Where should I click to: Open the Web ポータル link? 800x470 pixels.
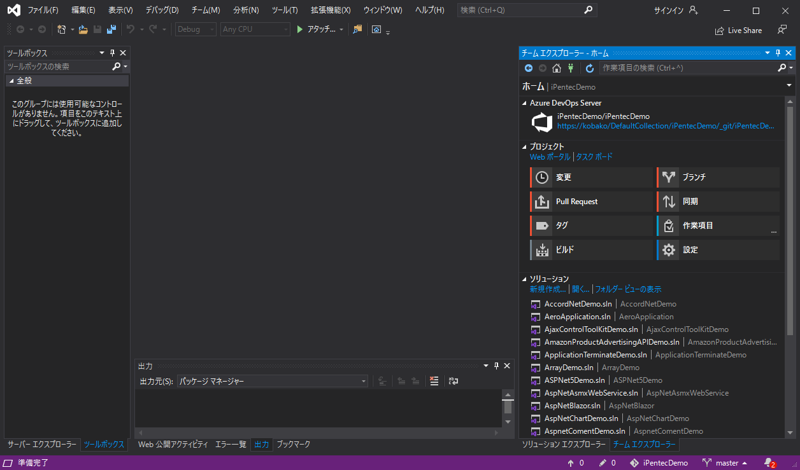pyautogui.click(x=550, y=157)
